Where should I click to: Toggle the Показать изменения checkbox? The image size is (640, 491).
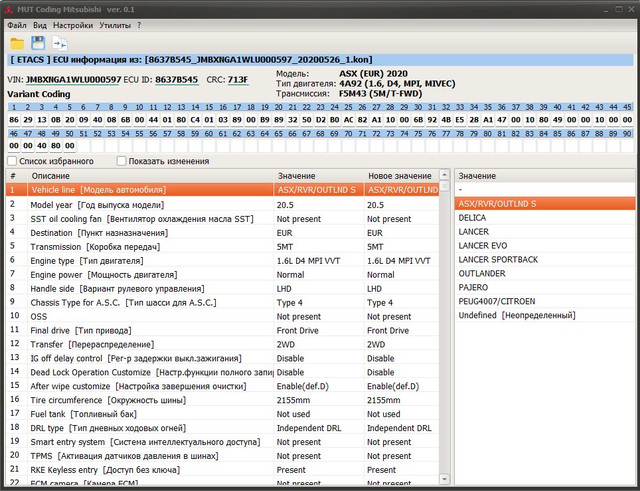click(121, 160)
